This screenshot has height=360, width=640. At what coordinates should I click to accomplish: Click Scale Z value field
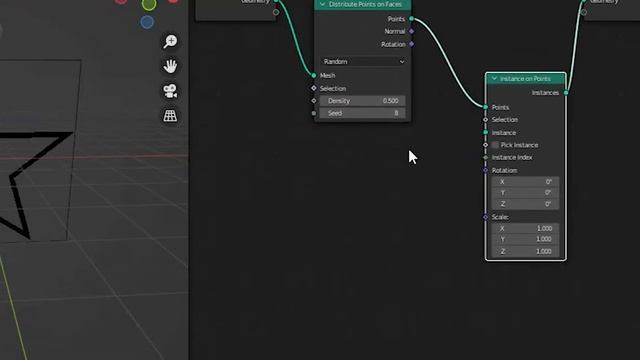(x=525, y=251)
